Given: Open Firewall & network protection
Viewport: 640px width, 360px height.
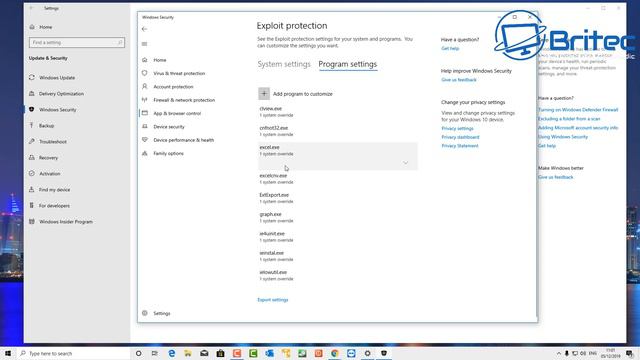Looking at the screenshot, I should [184, 100].
